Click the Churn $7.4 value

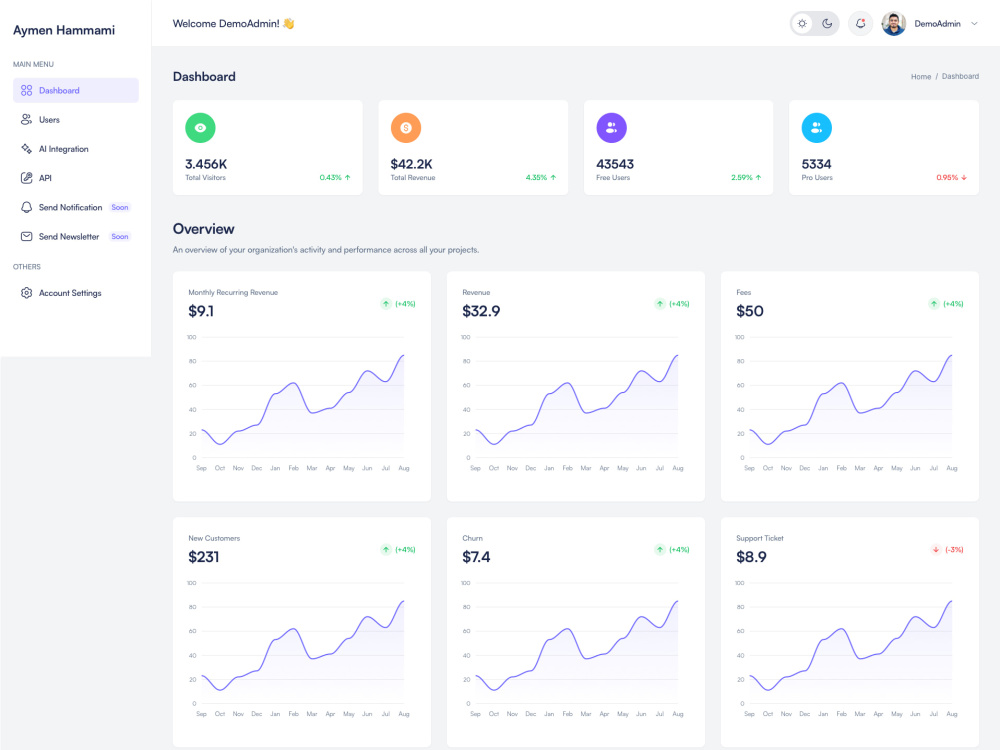[476, 557]
